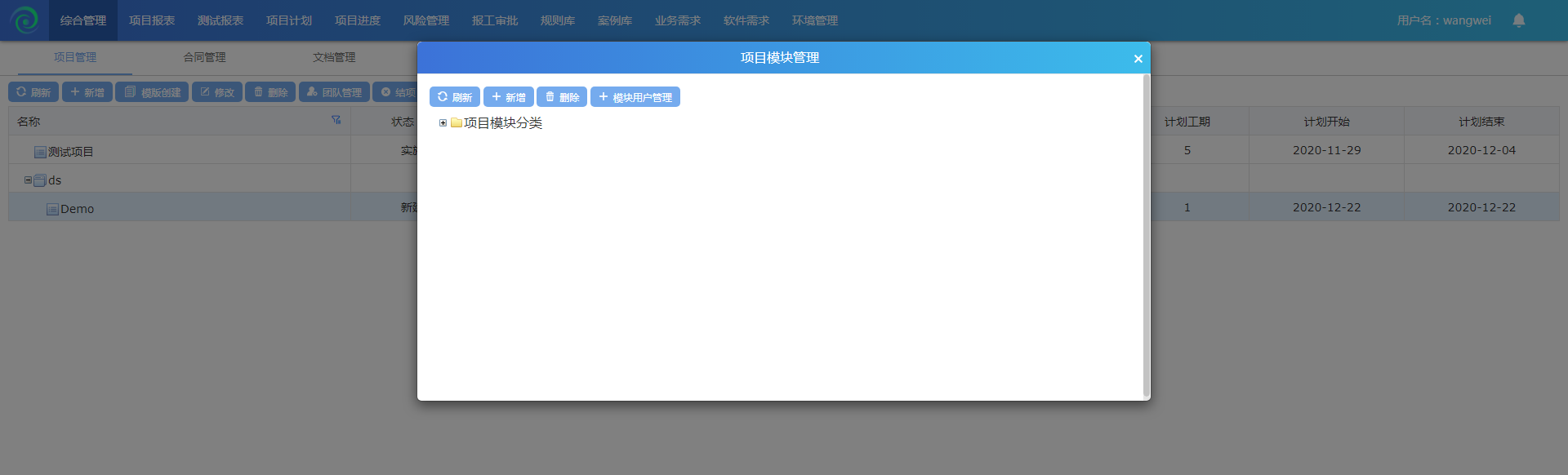Open the 规则库 menu
The image size is (1568, 475).
click(558, 20)
